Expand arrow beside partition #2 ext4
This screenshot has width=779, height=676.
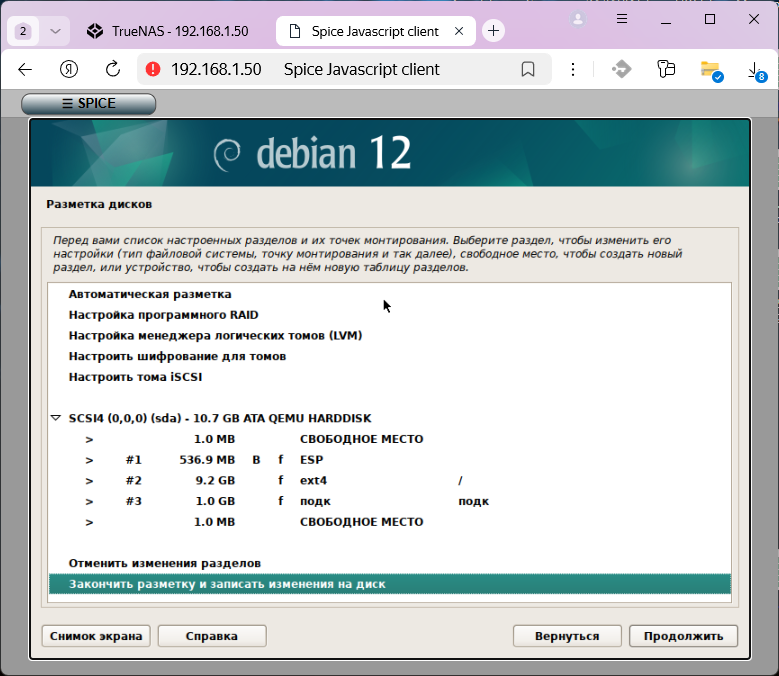[x=89, y=481]
